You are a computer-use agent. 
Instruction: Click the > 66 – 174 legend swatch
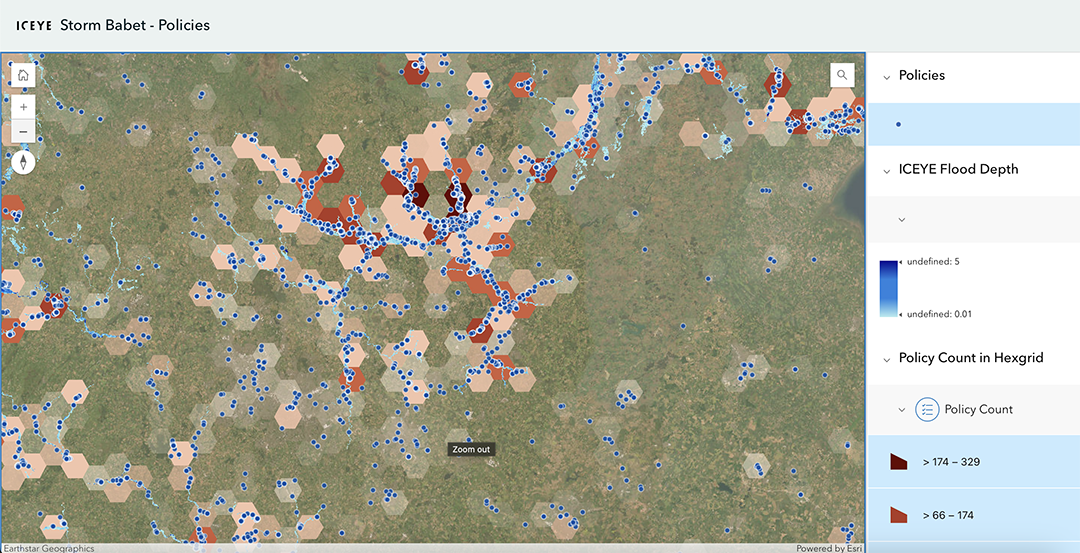click(898, 515)
